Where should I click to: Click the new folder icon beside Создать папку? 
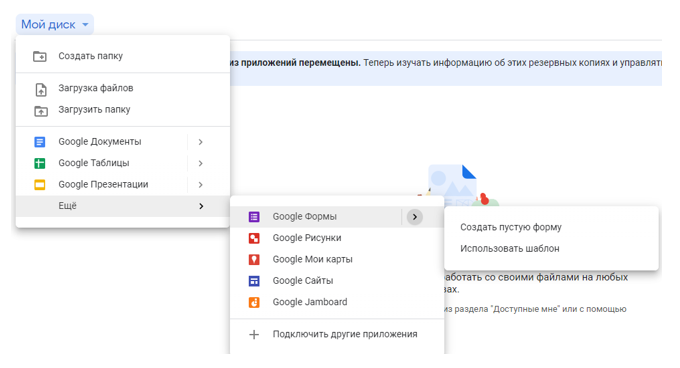pyautogui.click(x=40, y=56)
